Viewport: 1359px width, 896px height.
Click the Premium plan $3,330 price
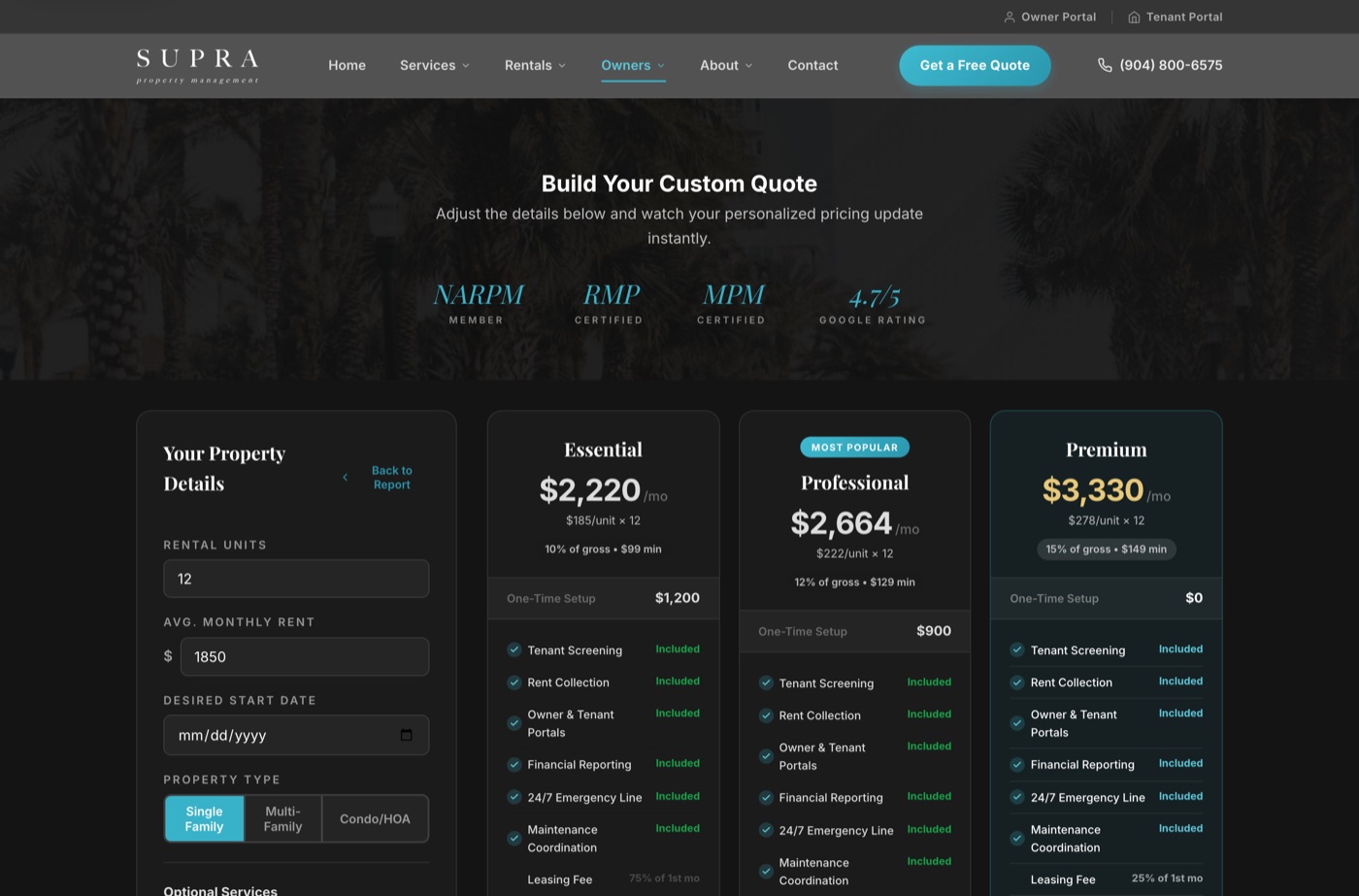click(1093, 490)
